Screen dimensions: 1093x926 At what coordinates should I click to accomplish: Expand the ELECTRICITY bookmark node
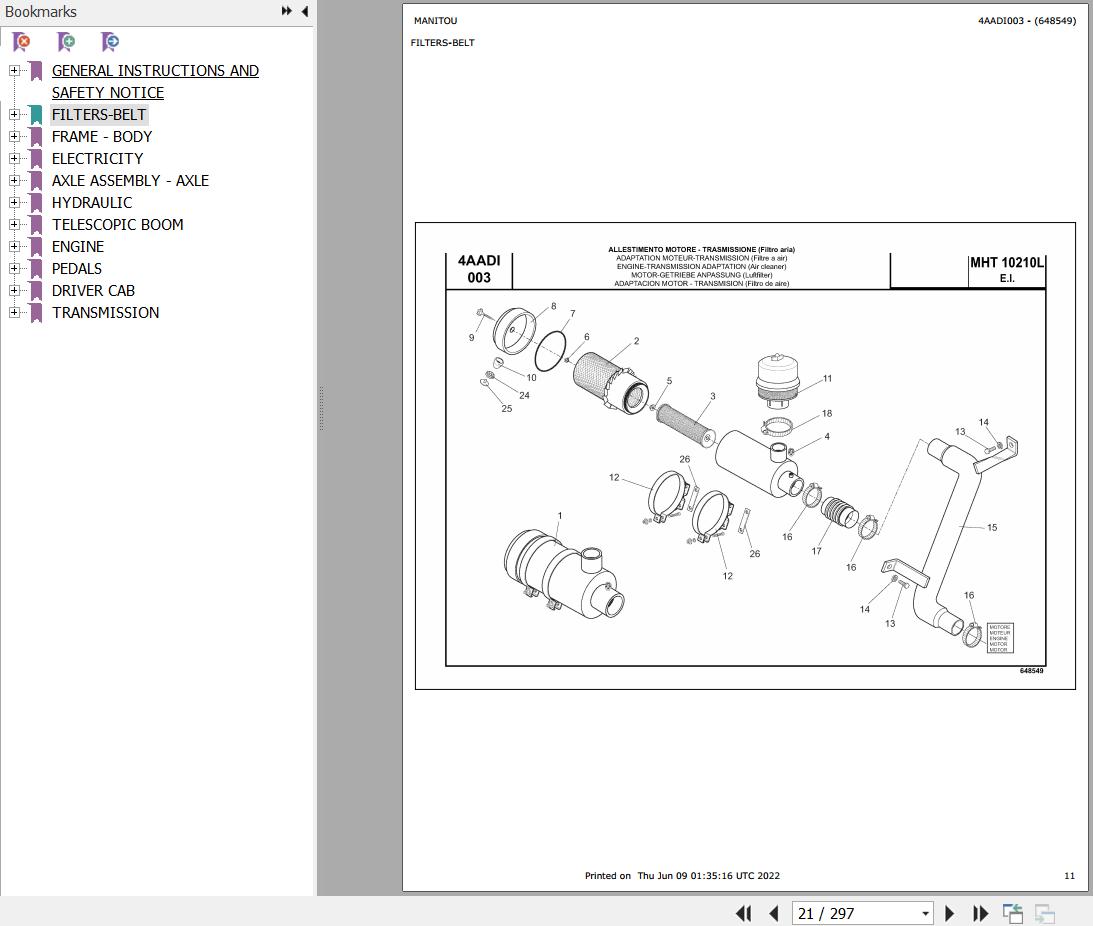pos(14,158)
